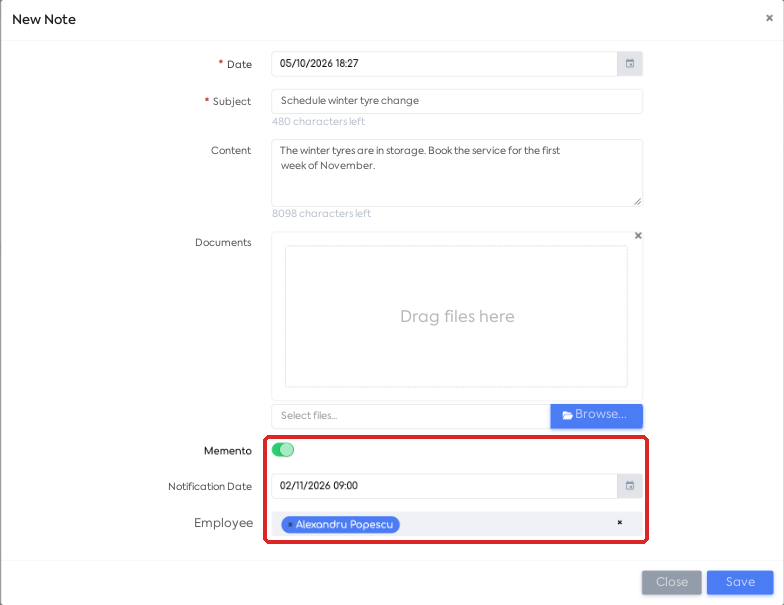Click the Subject label

point(232,102)
